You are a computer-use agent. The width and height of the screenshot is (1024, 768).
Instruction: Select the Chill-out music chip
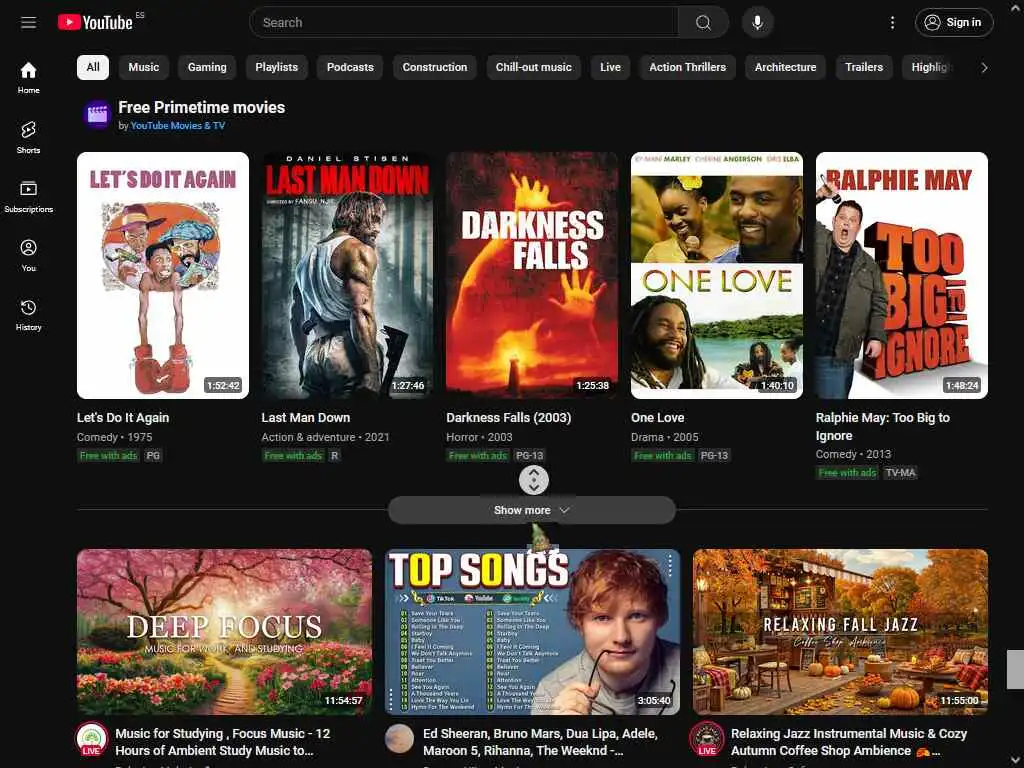pos(534,67)
